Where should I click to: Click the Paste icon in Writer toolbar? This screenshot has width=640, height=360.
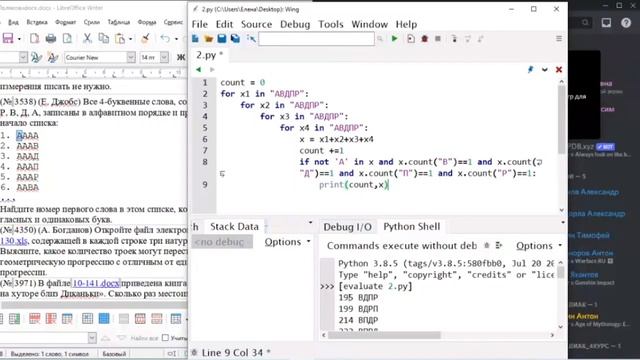[120, 39]
